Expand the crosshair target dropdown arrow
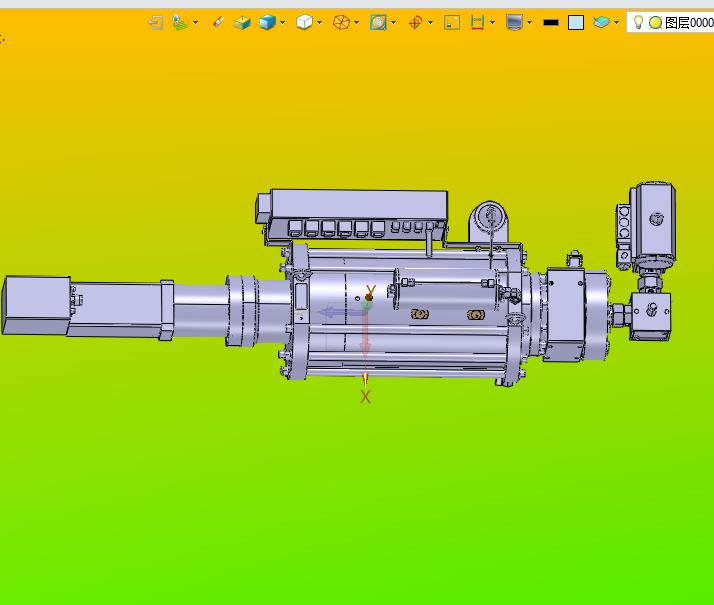The height and width of the screenshot is (605, 714). pos(430,22)
